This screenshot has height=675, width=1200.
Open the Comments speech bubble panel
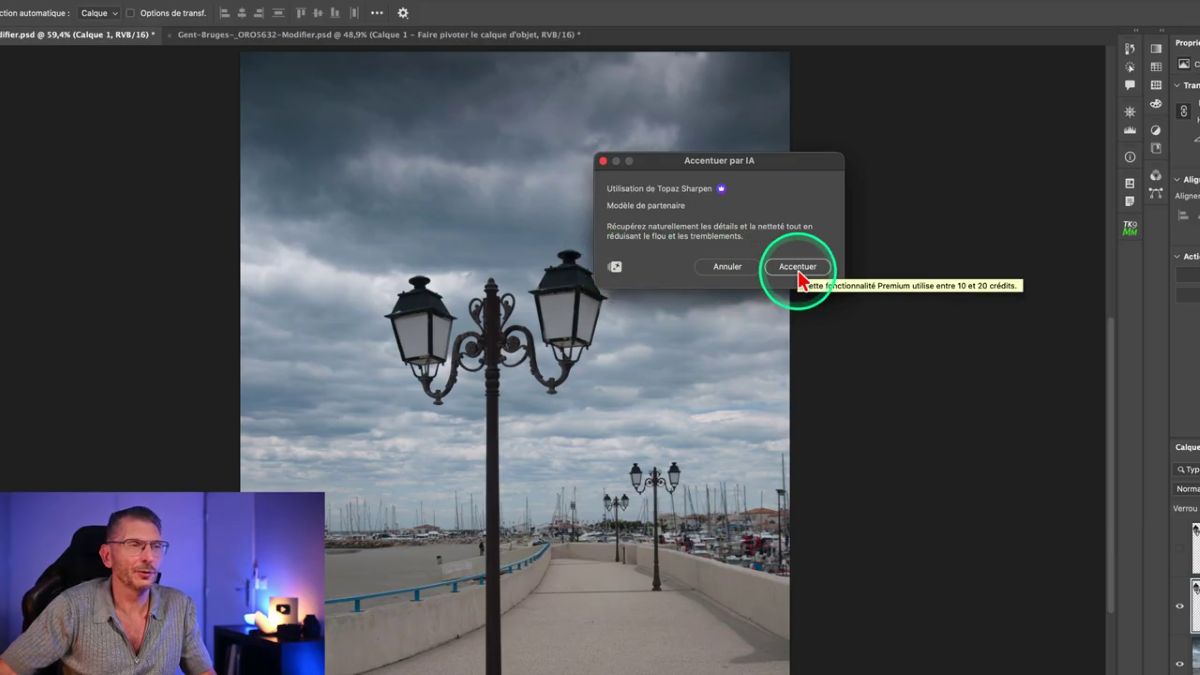[x=1130, y=85]
